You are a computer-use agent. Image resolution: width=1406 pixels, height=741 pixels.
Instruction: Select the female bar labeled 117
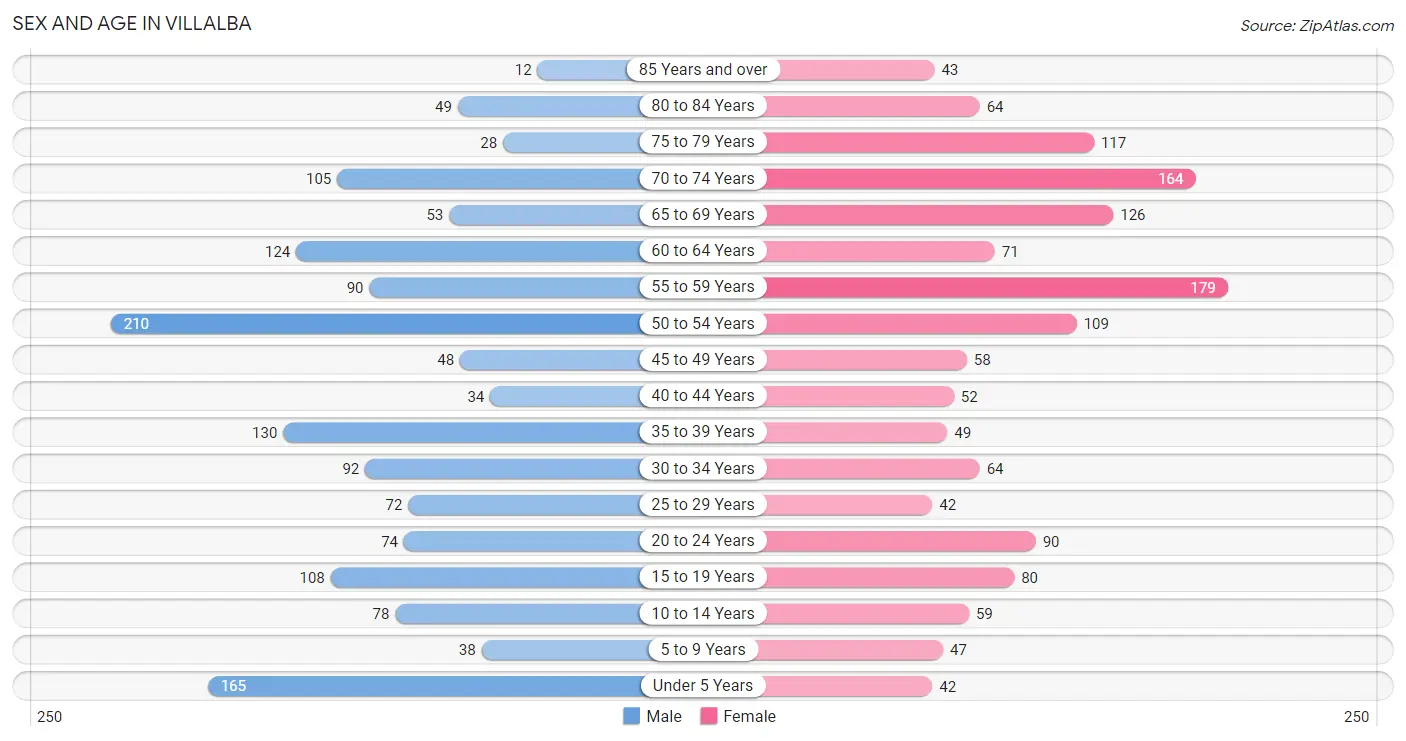pyautogui.click(x=929, y=142)
